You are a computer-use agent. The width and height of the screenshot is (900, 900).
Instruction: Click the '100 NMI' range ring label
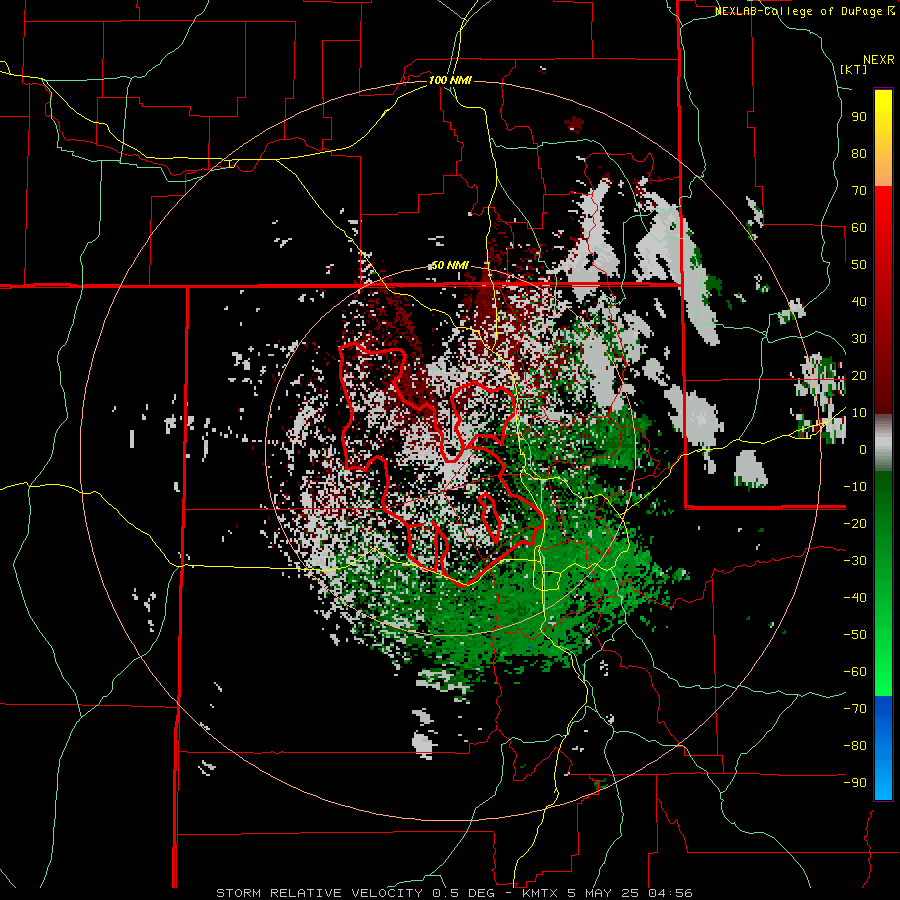point(450,80)
